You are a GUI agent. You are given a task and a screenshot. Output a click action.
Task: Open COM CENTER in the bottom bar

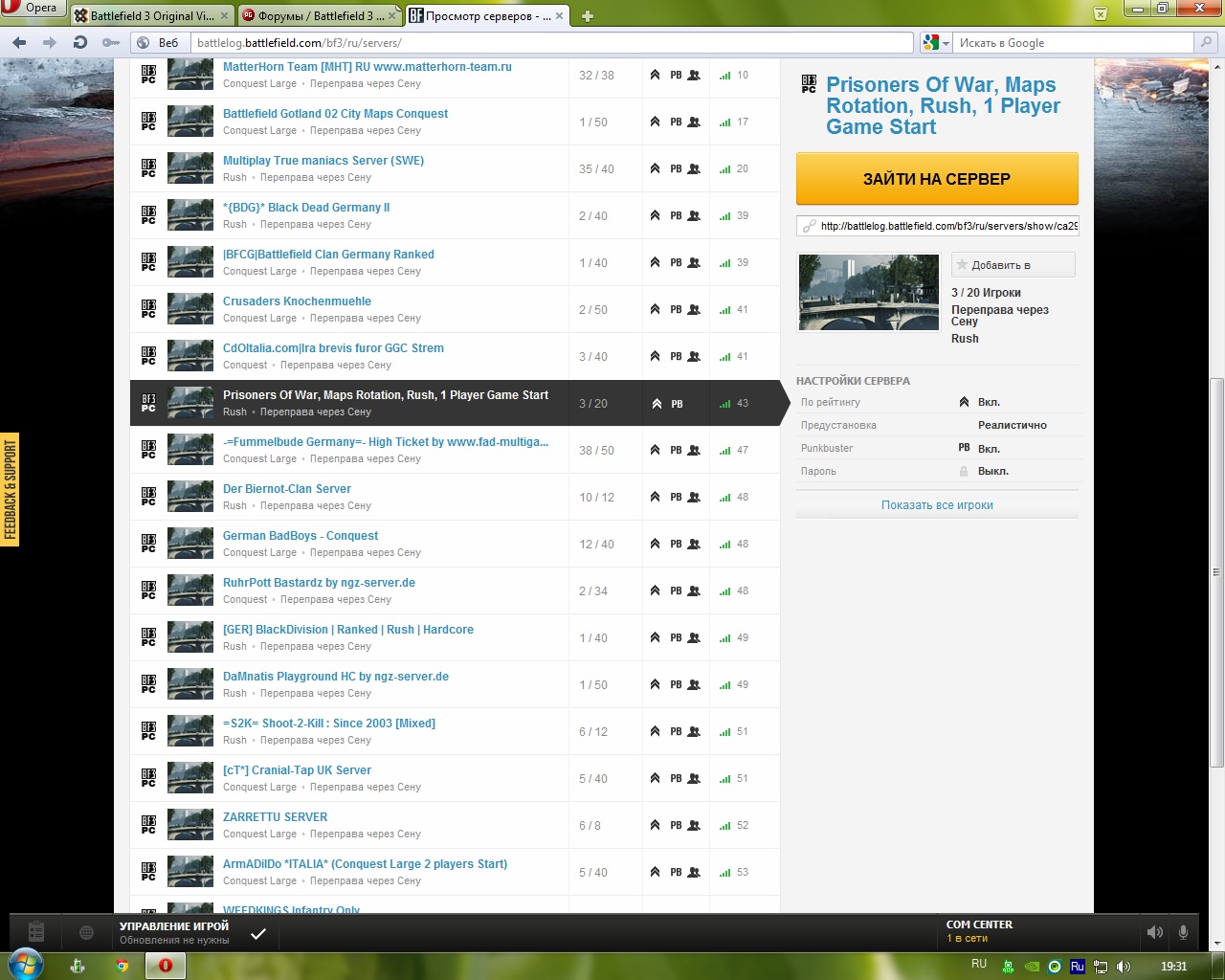coord(980,930)
